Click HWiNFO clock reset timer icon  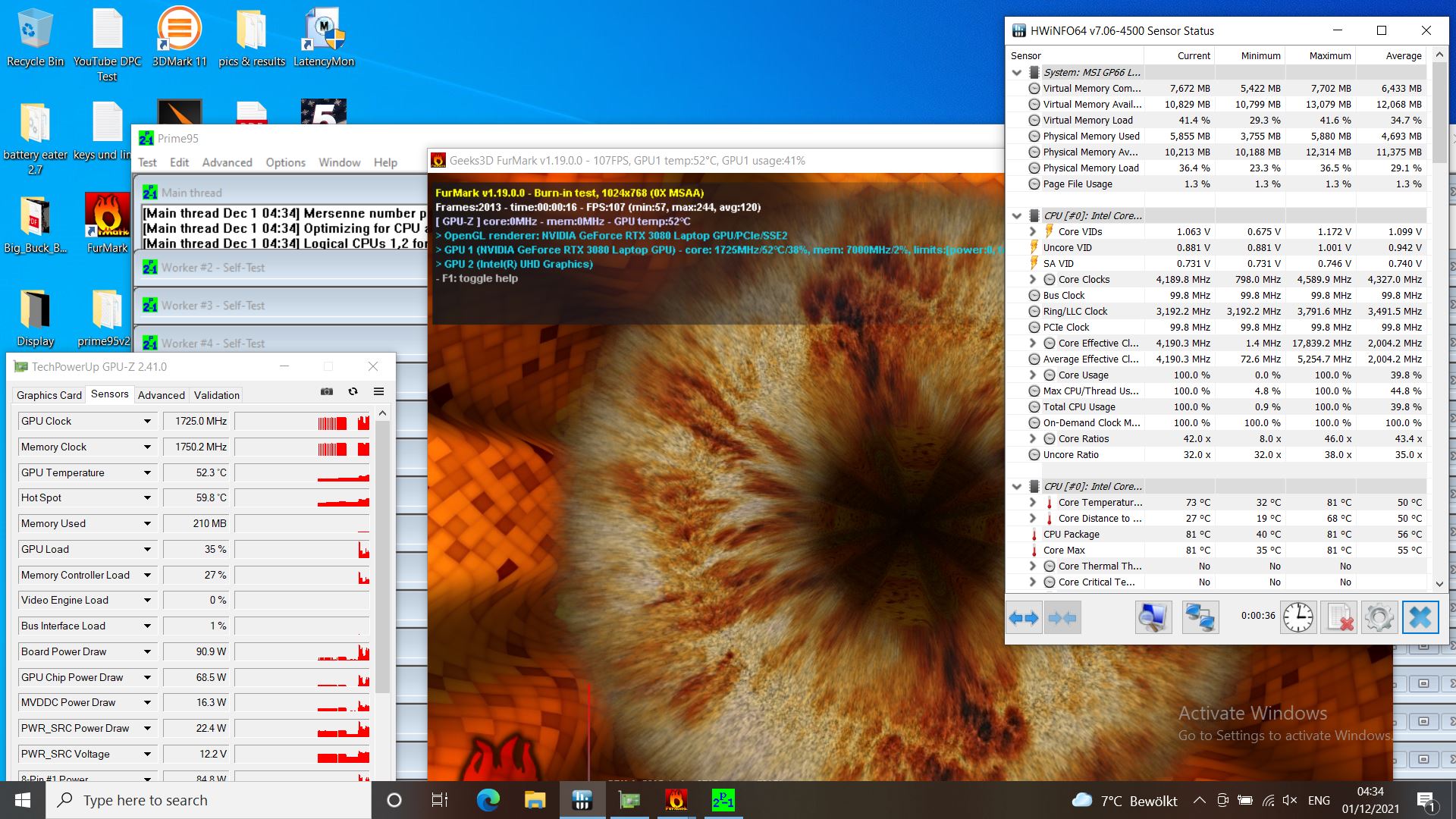click(1298, 617)
